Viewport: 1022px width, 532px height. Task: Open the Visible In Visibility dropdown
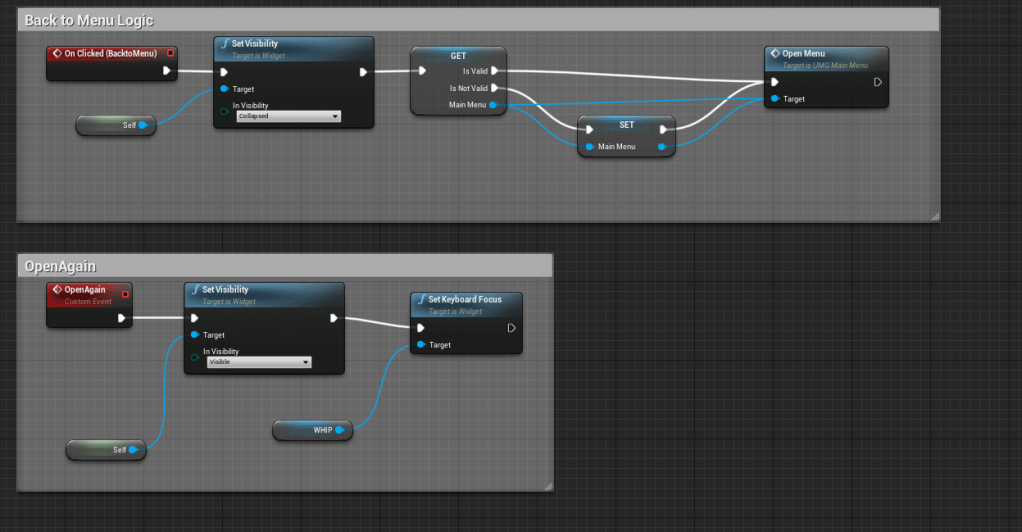(259, 362)
